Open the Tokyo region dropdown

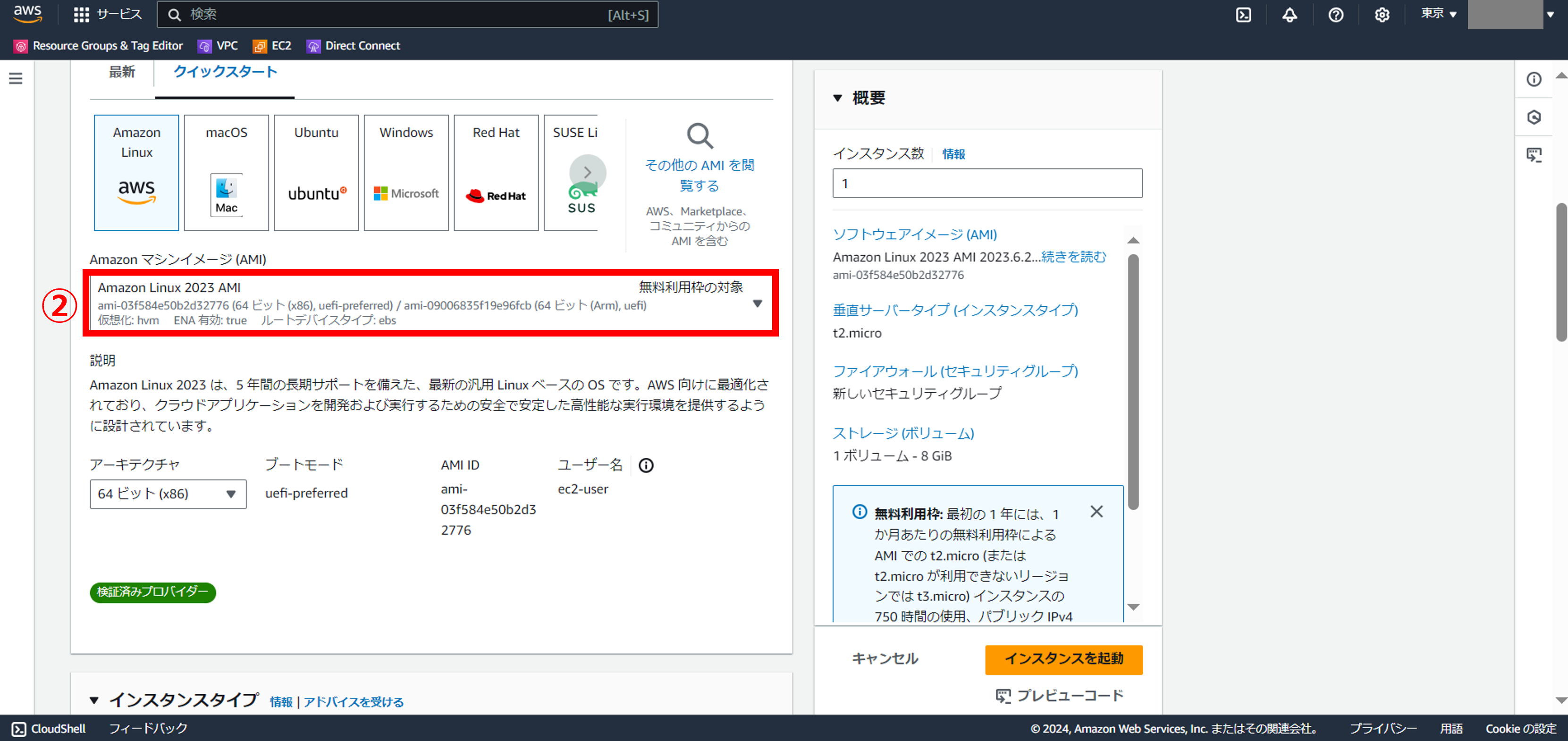click(1438, 13)
